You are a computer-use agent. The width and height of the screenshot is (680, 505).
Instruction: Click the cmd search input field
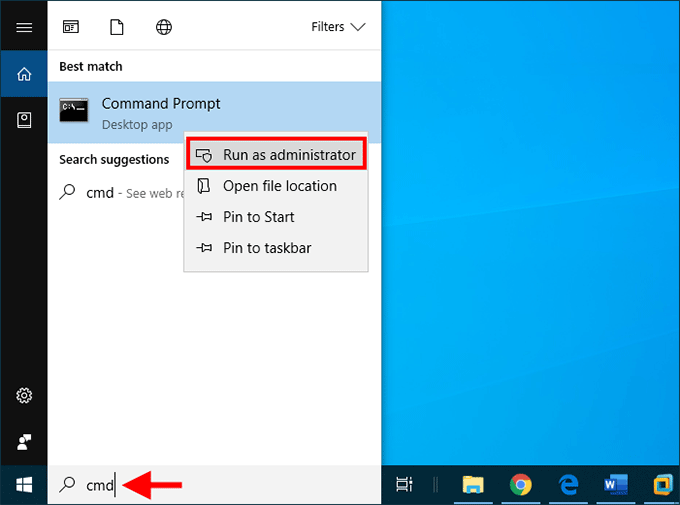click(x=214, y=485)
